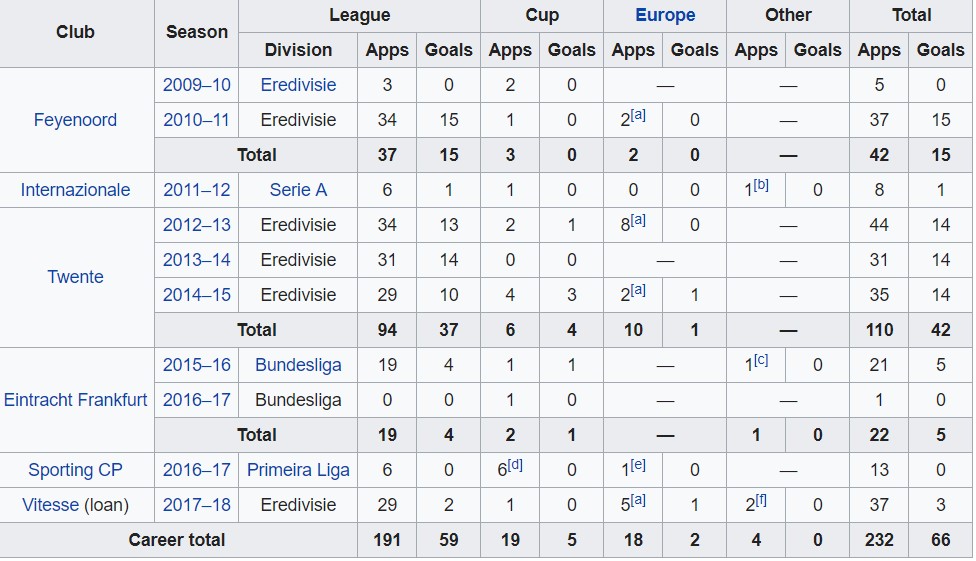Click the Serie A division link
This screenshot has height=561, width=976.
[298, 190]
